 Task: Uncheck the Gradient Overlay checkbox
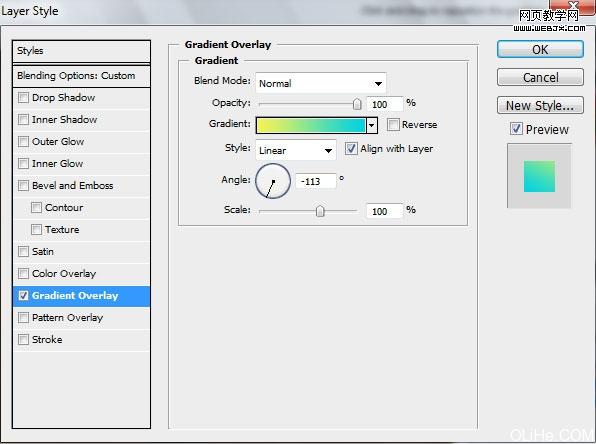pyautogui.click(x=23, y=296)
